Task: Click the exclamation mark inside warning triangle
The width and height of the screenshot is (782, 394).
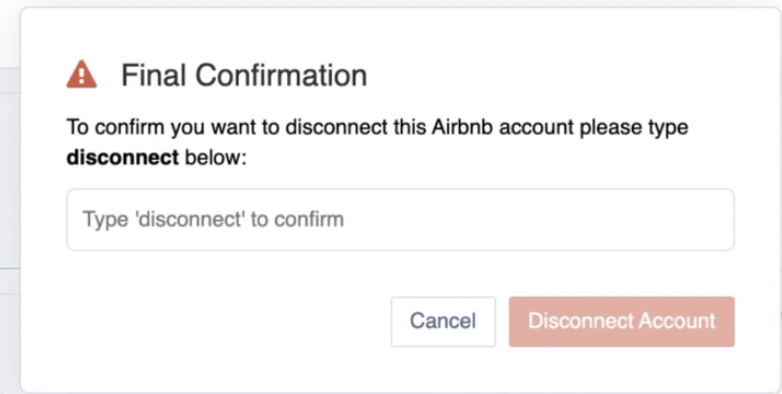Action: pyautogui.click(x=82, y=77)
